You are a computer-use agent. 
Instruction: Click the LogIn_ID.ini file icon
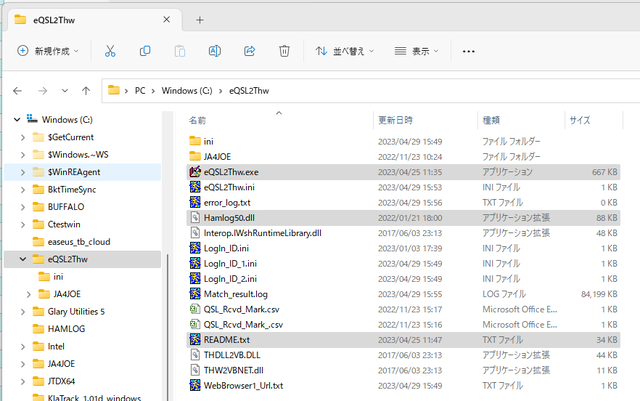click(x=195, y=248)
